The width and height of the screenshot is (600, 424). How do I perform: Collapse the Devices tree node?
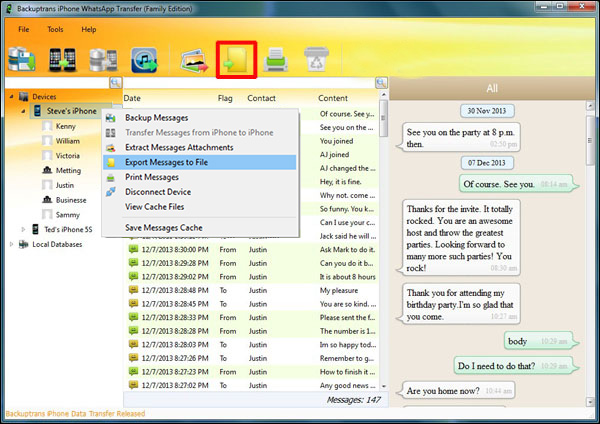12,97
